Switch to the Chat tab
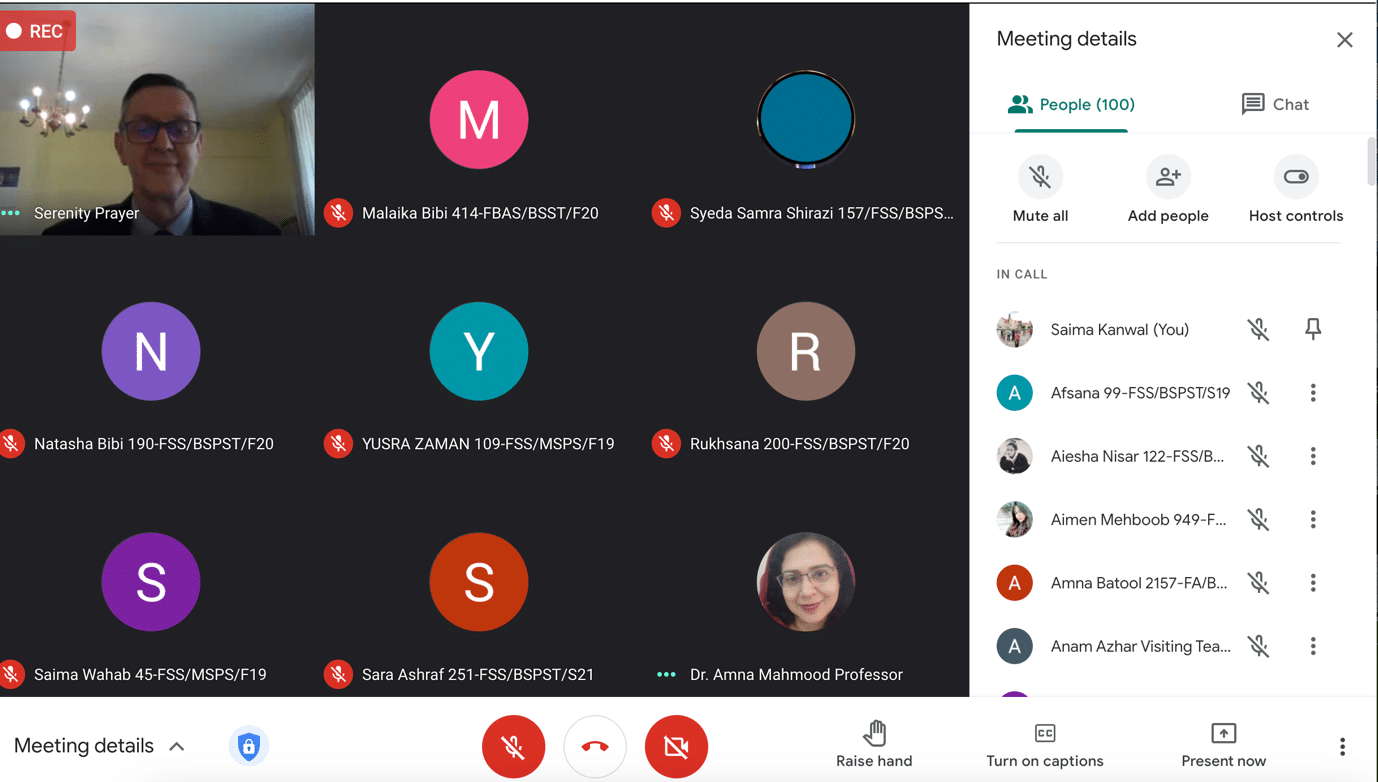This screenshot has width=1378, height=782. coord(1275,104)
